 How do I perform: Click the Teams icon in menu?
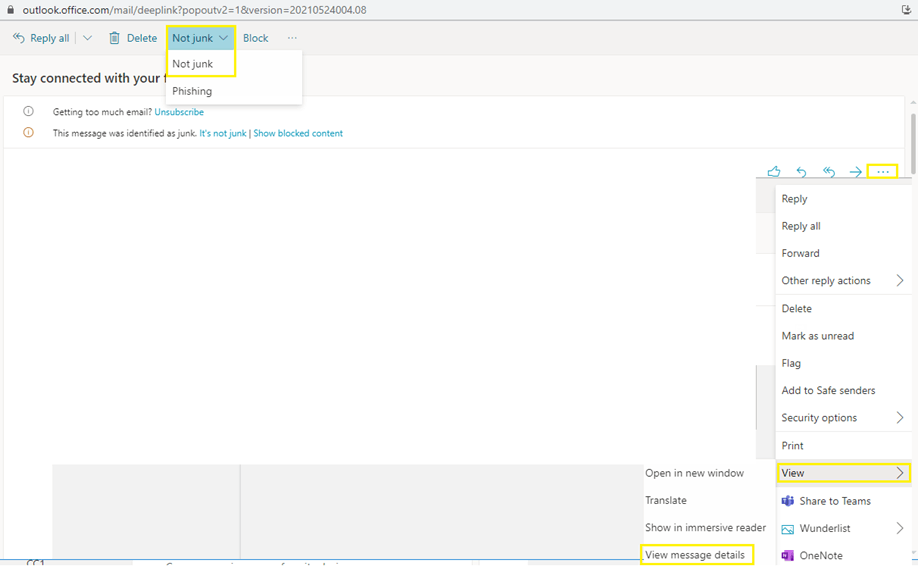(787, 501)
